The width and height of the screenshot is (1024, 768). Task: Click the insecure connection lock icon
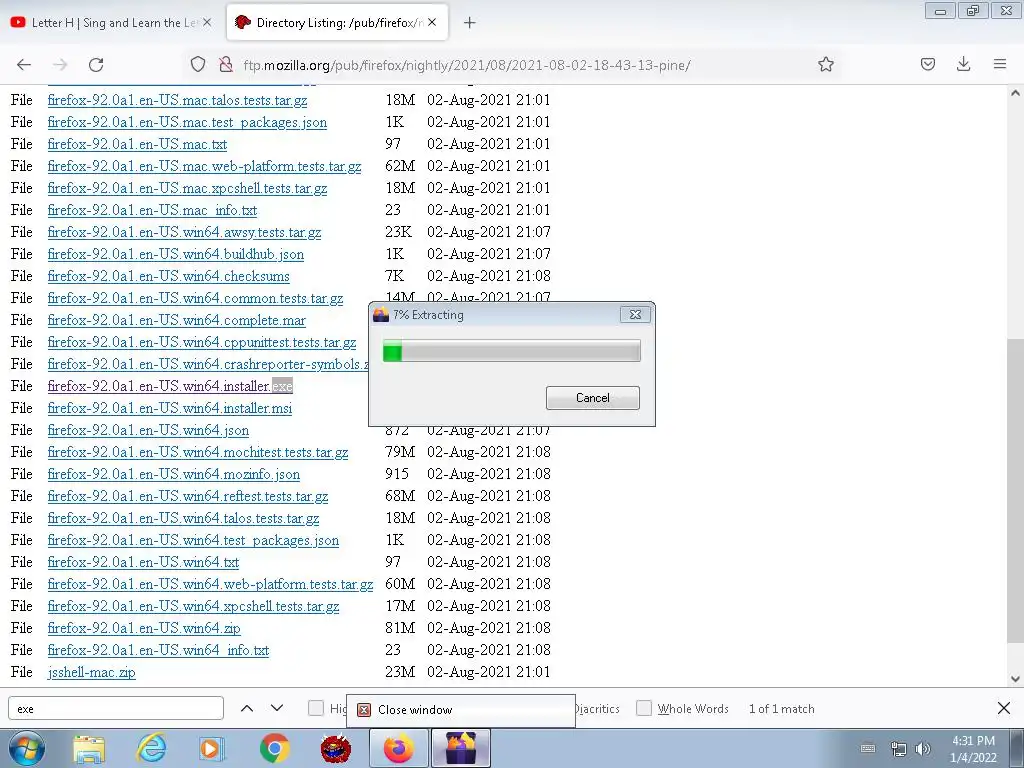point(226,64)
